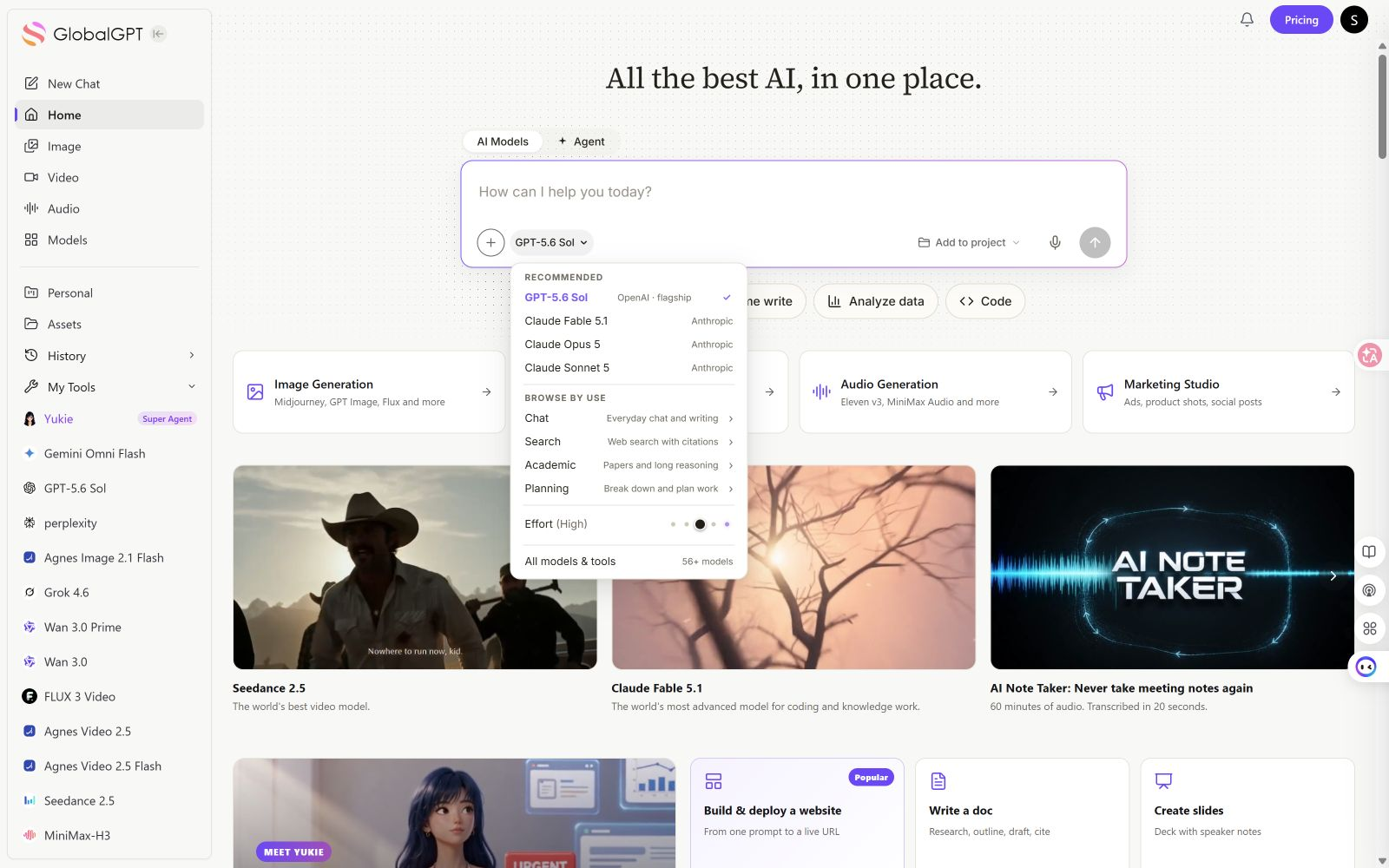Open Assets in the sidebar
Viewport: 1389px width, 868px height.
(109, 324)
